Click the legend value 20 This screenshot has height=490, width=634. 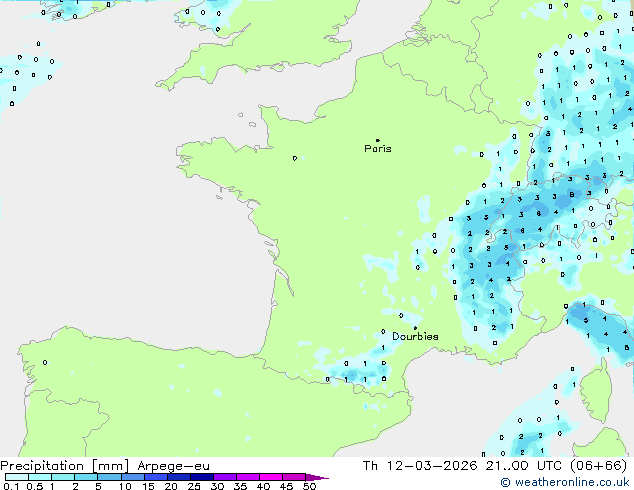tap(171, 486)
